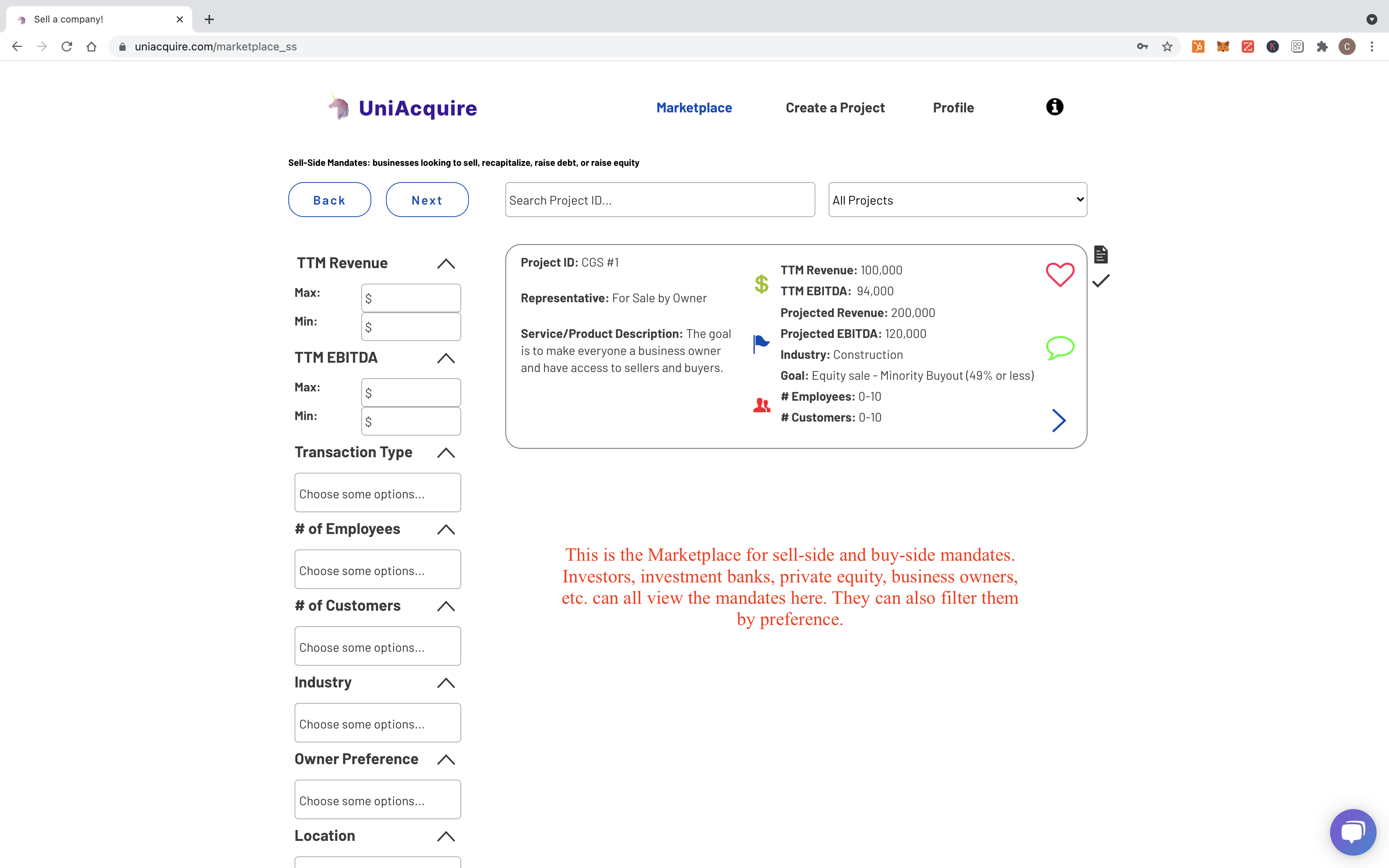
Task: Click the info icon in header
Action: point(1055,107)
